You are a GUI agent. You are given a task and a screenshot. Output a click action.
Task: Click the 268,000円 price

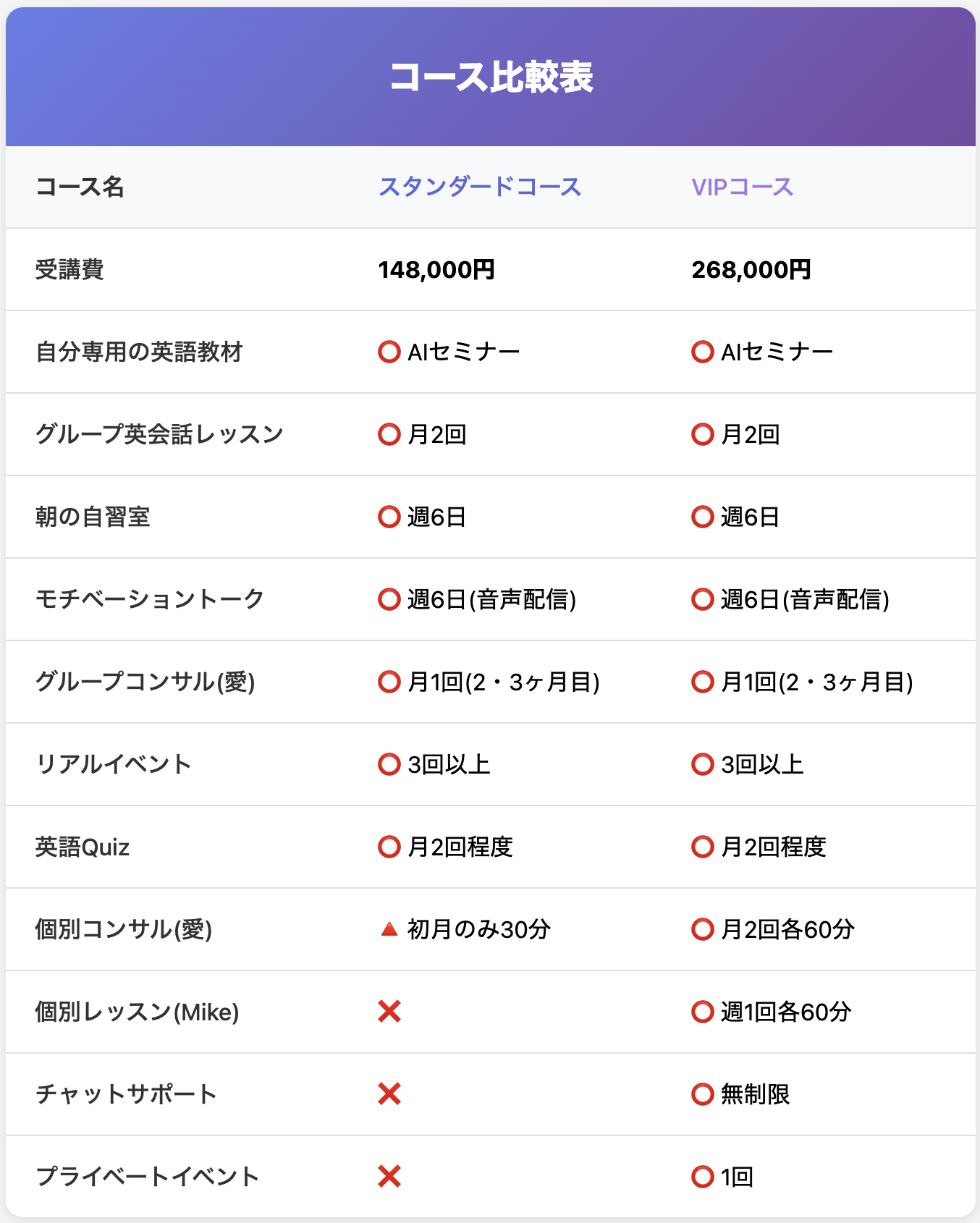pyautogui.click(x=751, y=270)
